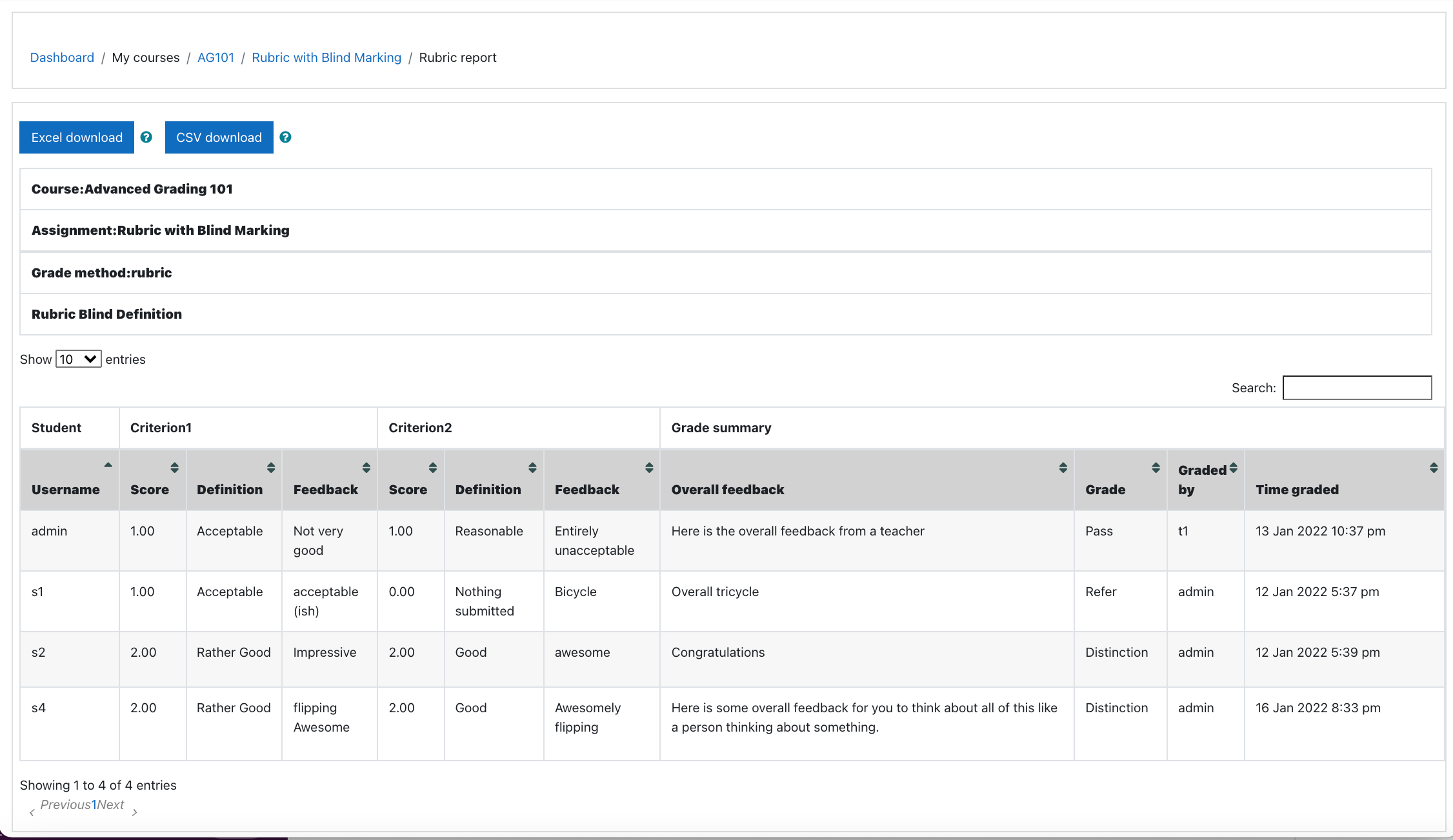Image resolution: width=1453 pixels, height=840 pixels.
Task: Focus the table Search field
Action: click(1357, 388)
